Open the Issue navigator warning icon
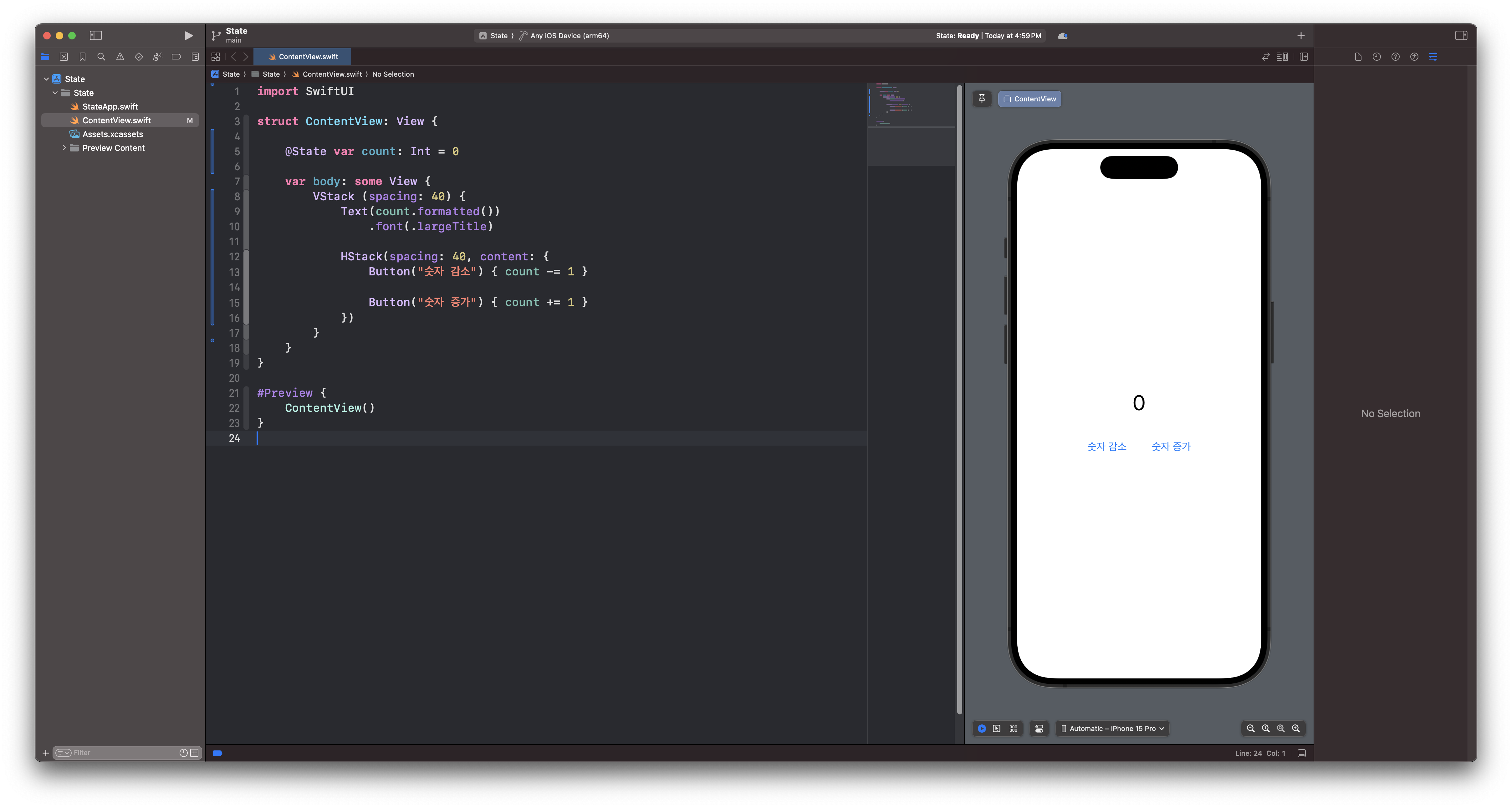 click(120, 57)
